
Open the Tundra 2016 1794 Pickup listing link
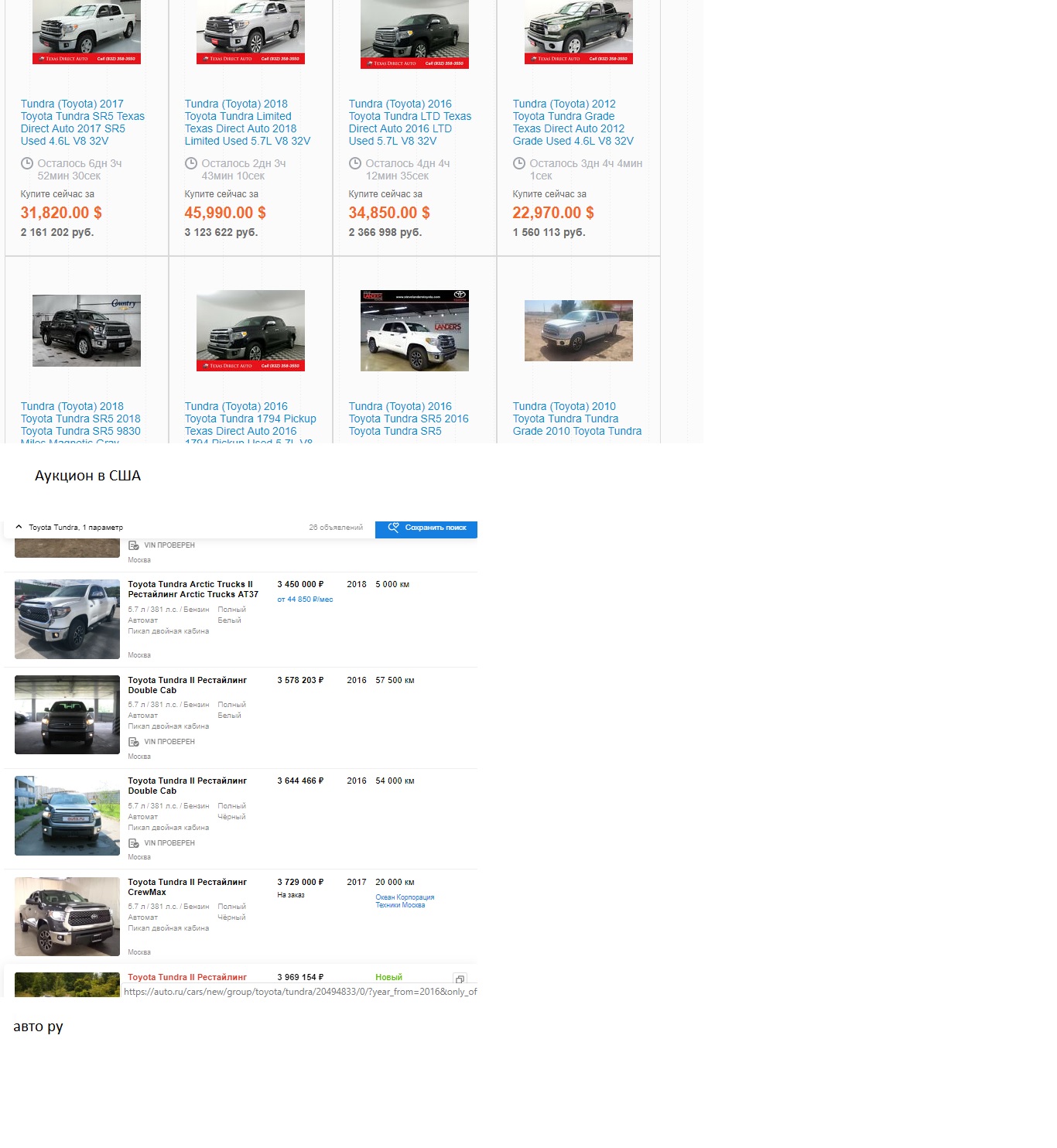251,422
